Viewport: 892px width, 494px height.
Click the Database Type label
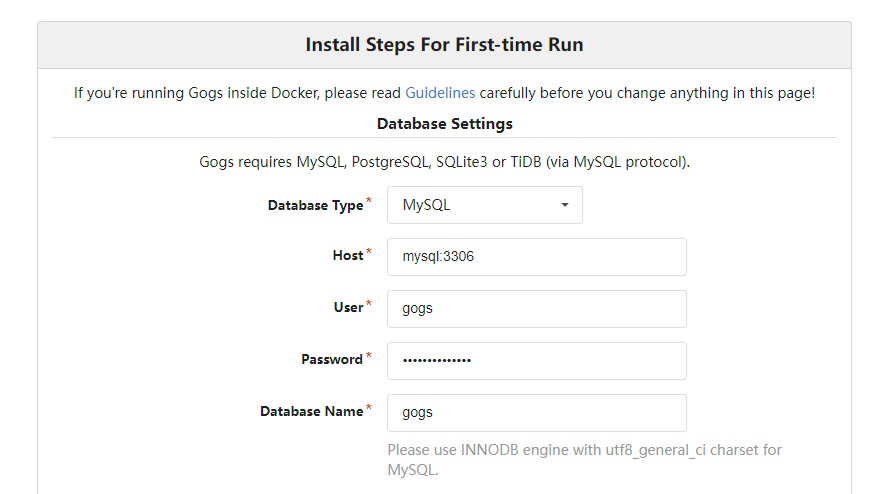[x=315, y=205]
